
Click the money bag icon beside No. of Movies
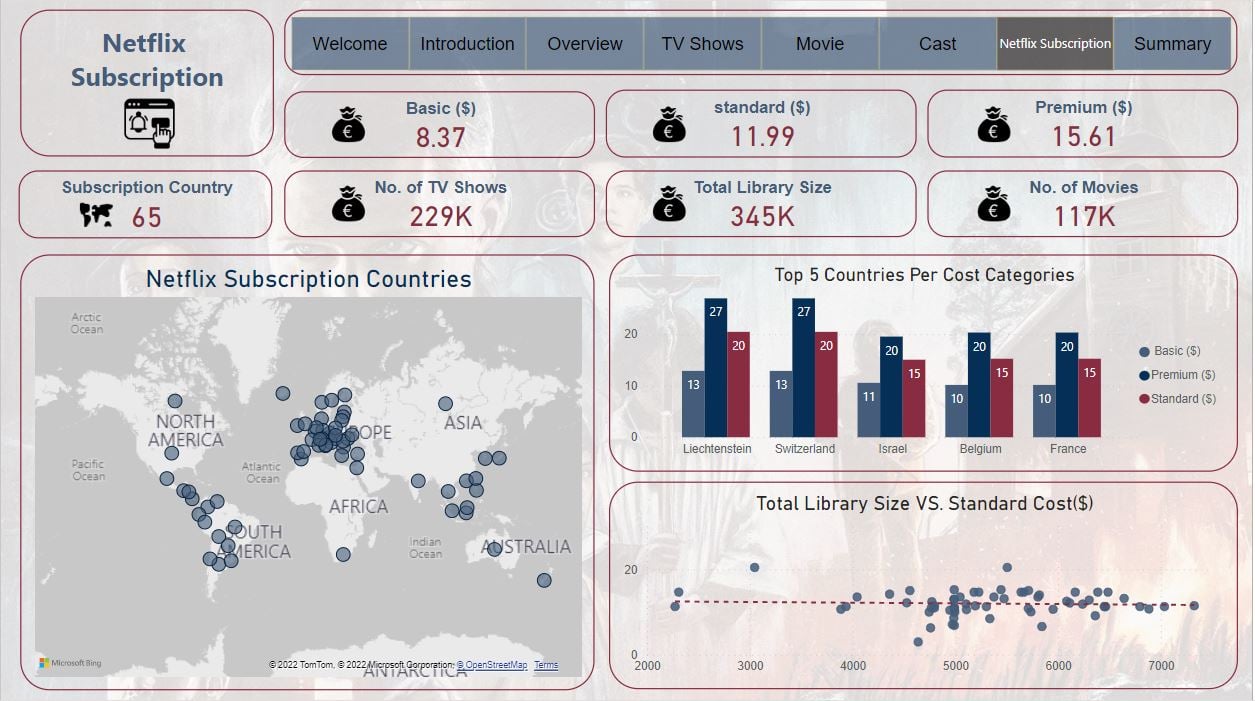(993, 204)
